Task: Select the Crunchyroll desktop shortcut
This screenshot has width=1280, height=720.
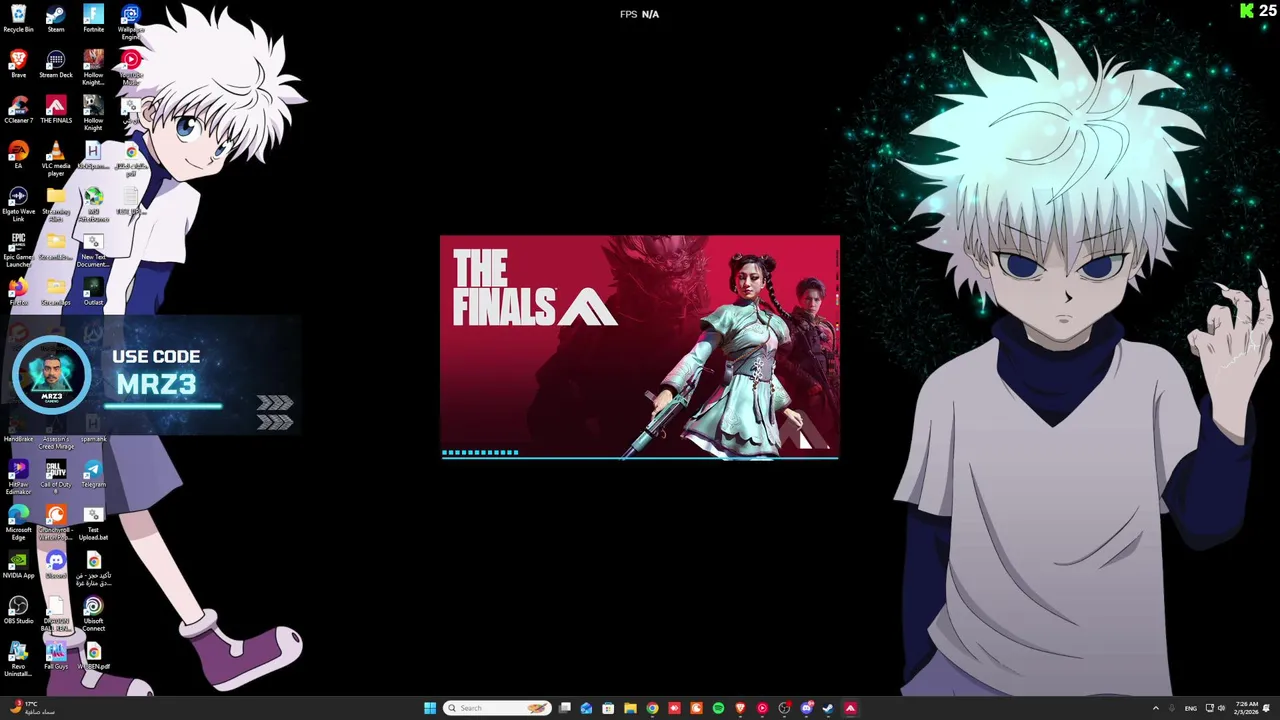Action: (x=56, y=523)
